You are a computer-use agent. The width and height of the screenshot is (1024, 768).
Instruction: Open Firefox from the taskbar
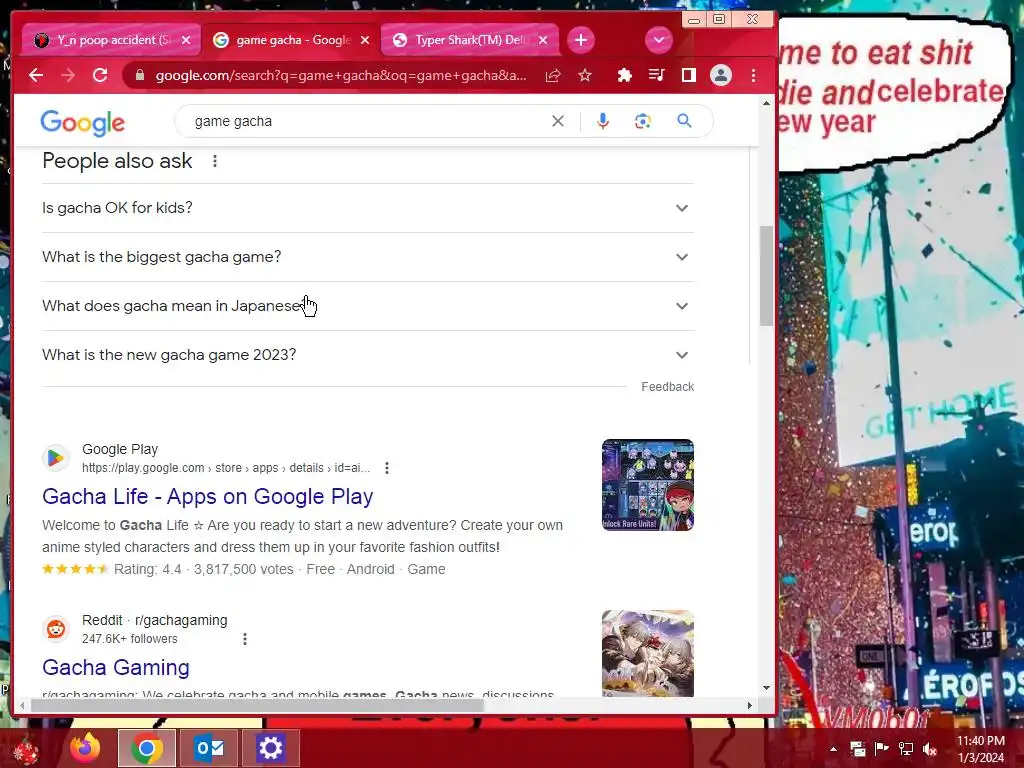pos(85,748)
